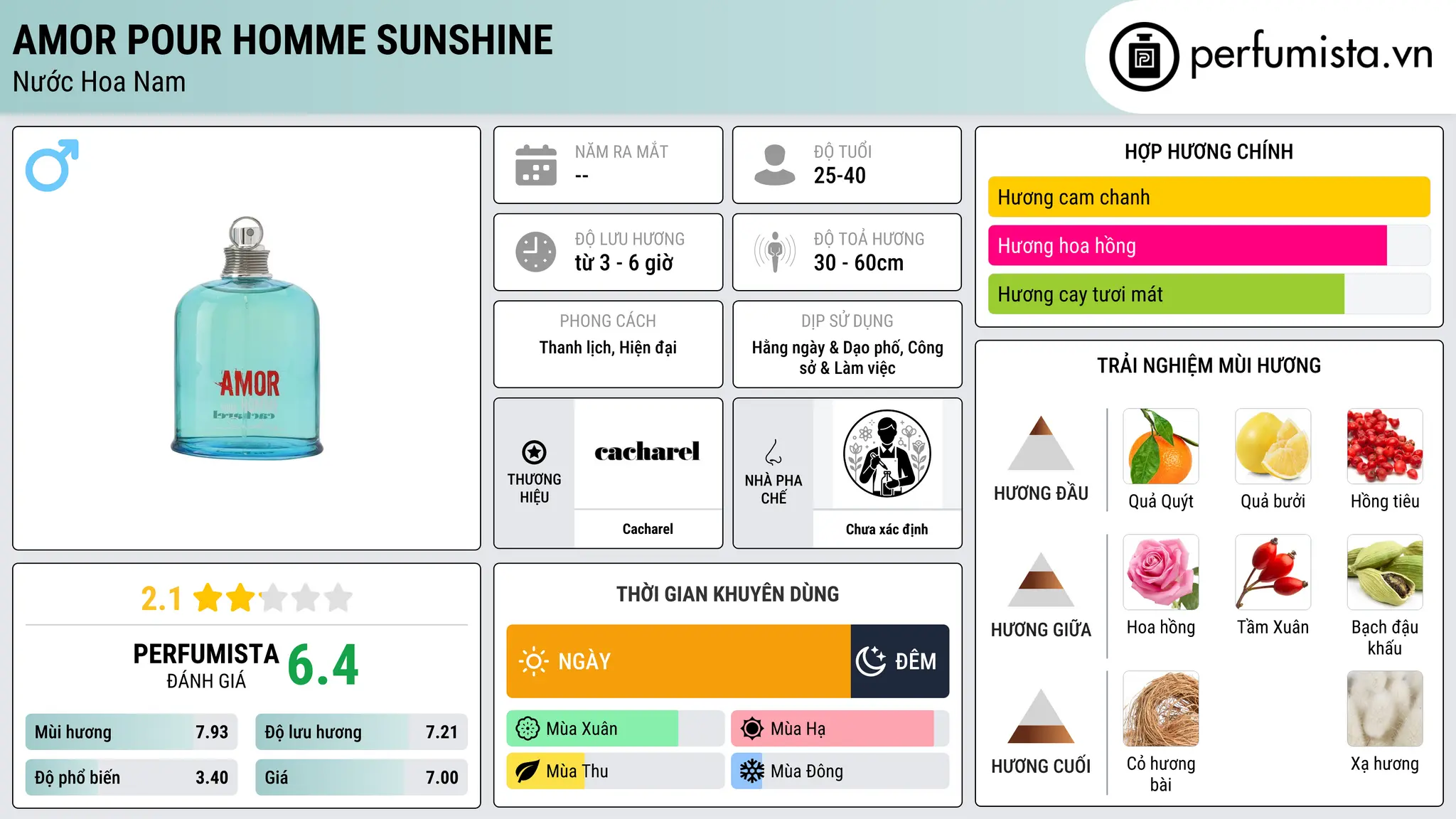The width and height of the screenshot is (1456, 819).
Task: Click the green 6.4 Perfumista score
Action: pyautogui.click(x=323, y=665)
